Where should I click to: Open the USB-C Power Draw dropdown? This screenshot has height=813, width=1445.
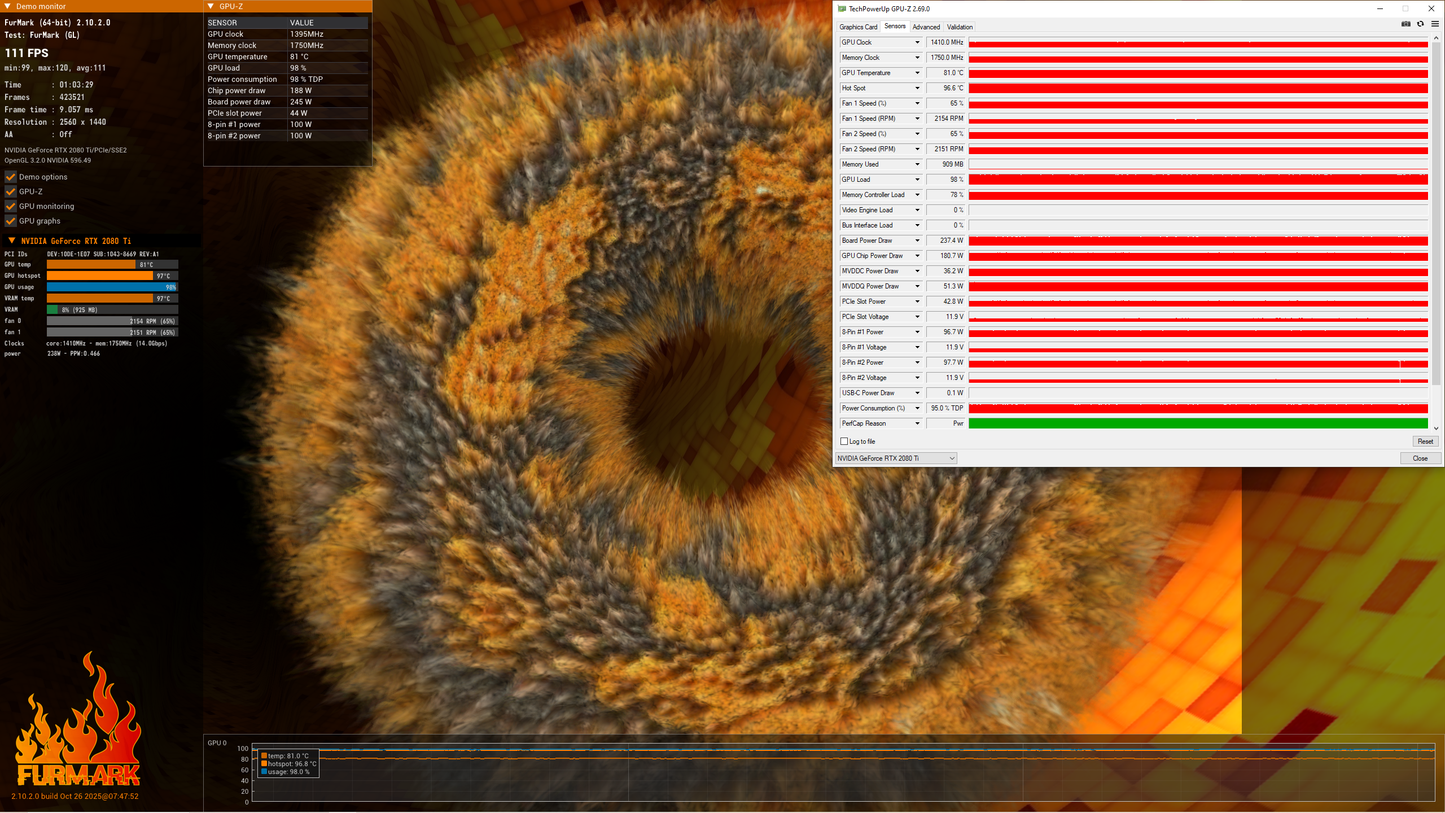click(917, 393)
